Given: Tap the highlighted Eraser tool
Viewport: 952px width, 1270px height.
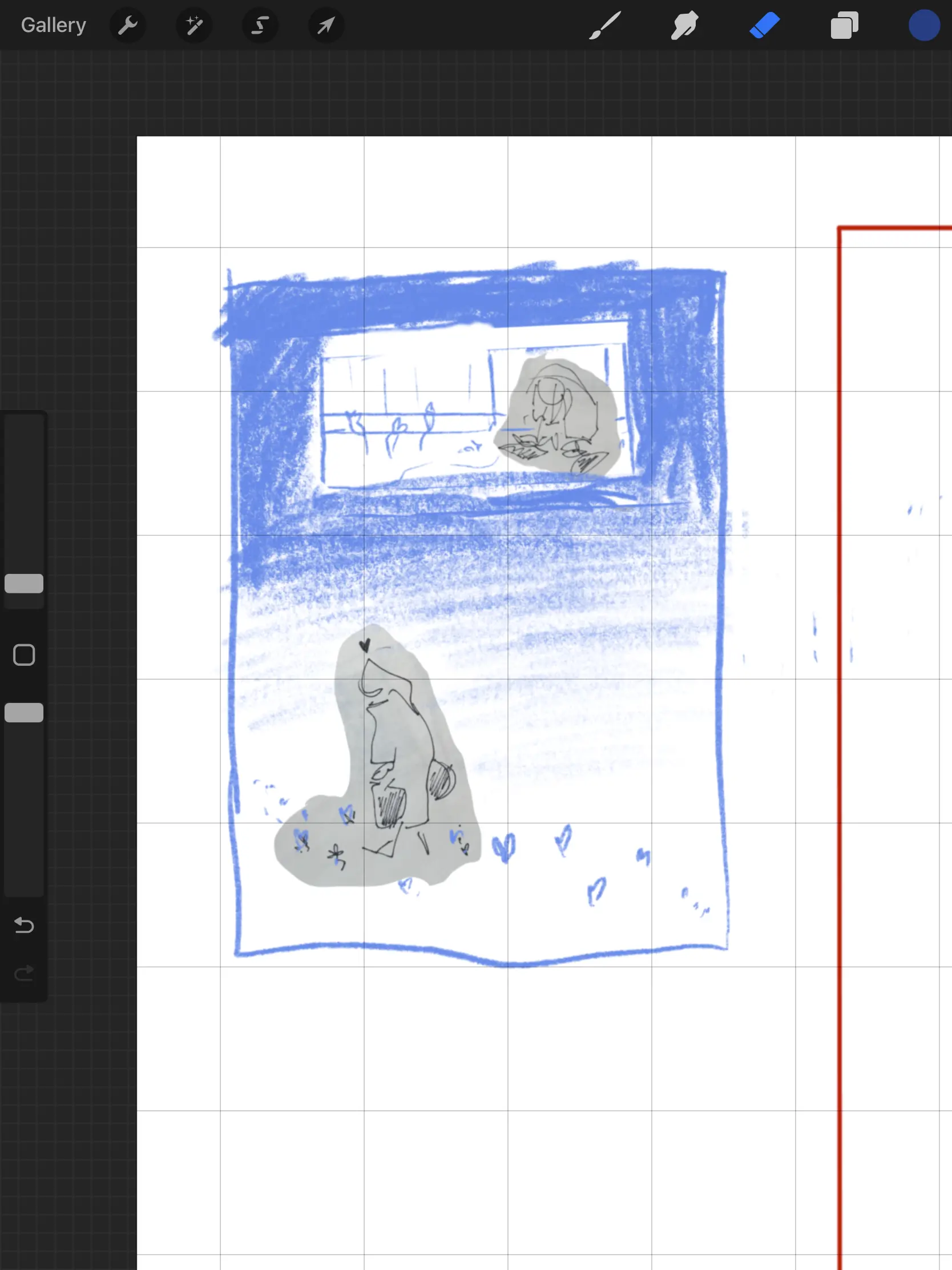Looking at the screenshot, I should pyautogui.click(x=764, y=25).
